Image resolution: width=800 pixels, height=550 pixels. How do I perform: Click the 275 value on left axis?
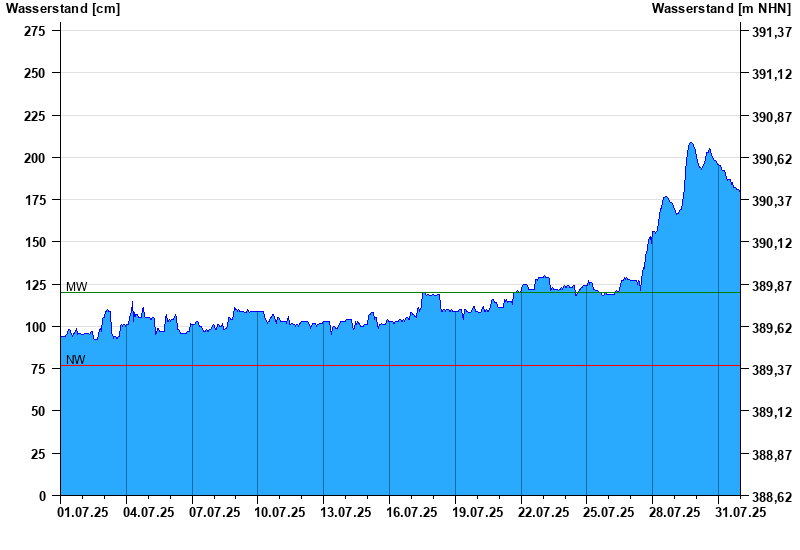tap(35, 31)
